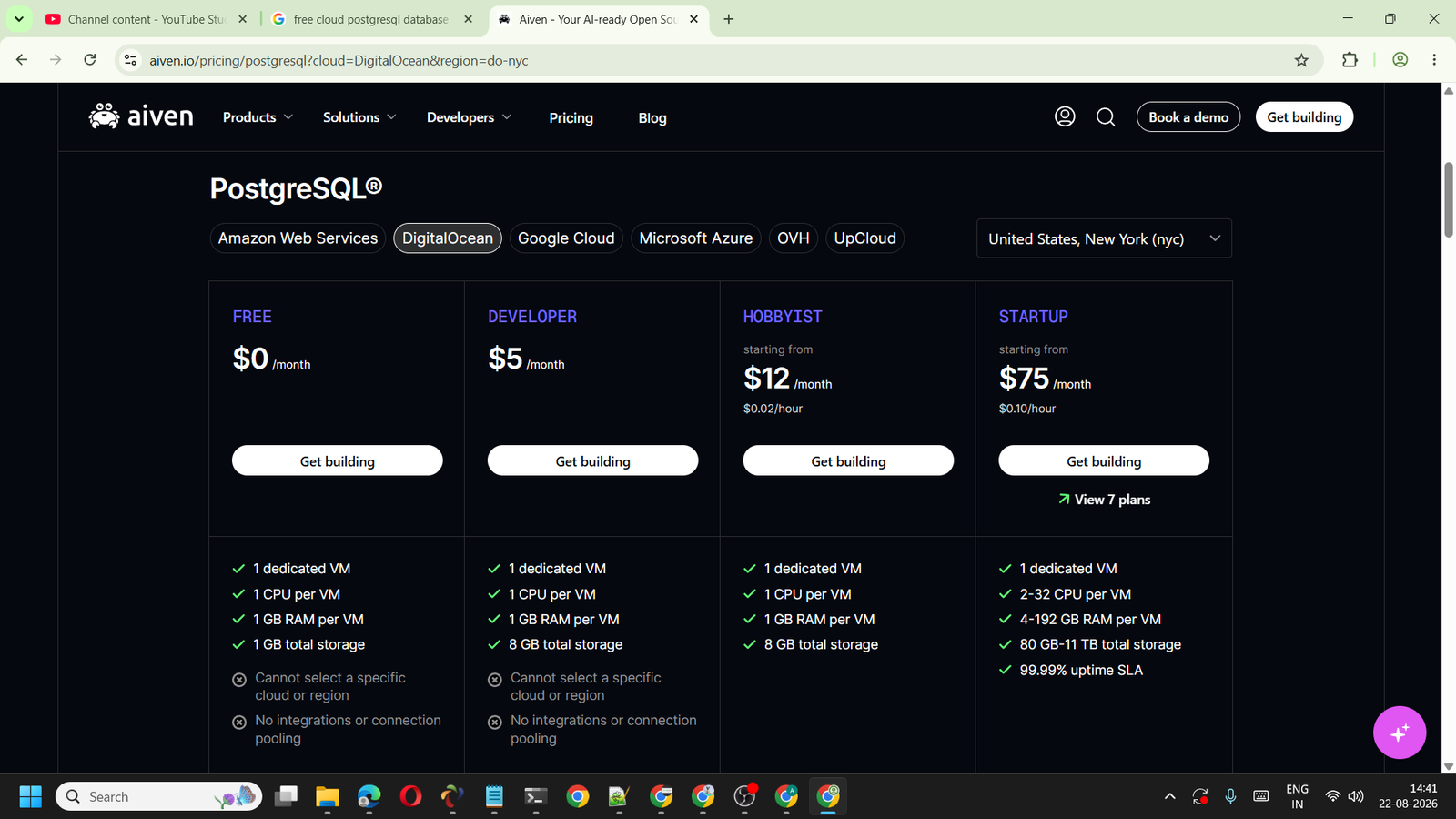
Task: Reload the current page
Action: [x=89, y=60]
